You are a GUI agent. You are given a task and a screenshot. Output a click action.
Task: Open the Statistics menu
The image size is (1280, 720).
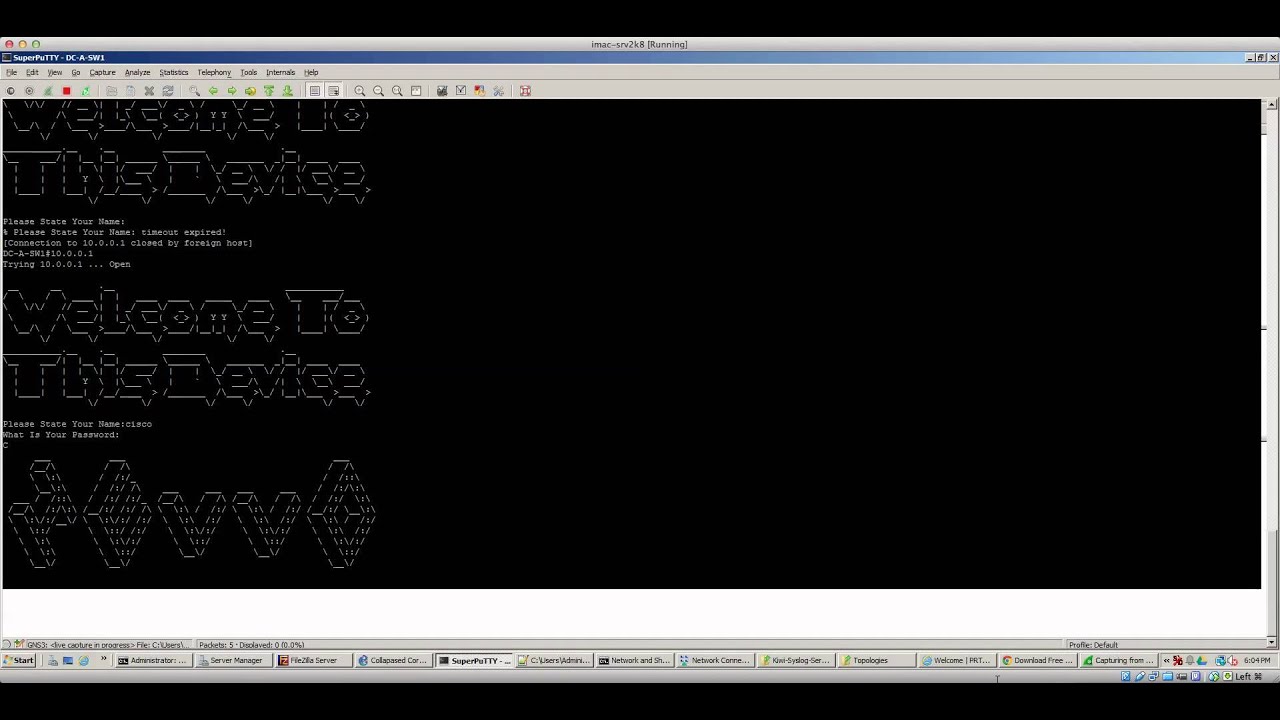tap(173, 72)
